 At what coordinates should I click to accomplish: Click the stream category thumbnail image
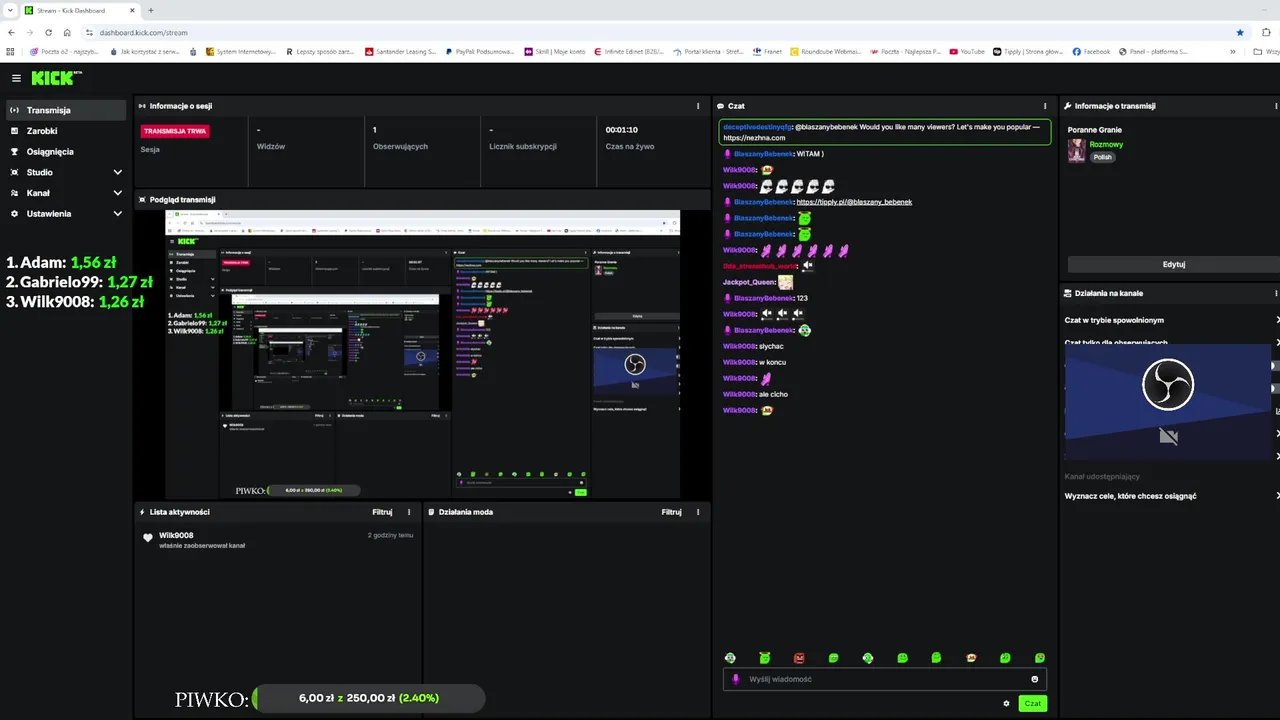click(1077, 151)
